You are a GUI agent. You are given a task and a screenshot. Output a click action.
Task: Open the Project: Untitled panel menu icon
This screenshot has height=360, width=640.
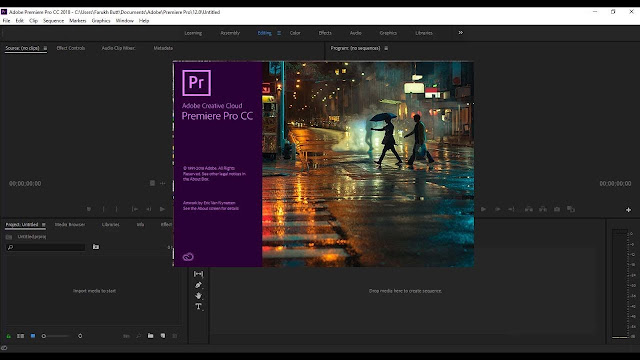pyautogui.click(x=43, y=224)
